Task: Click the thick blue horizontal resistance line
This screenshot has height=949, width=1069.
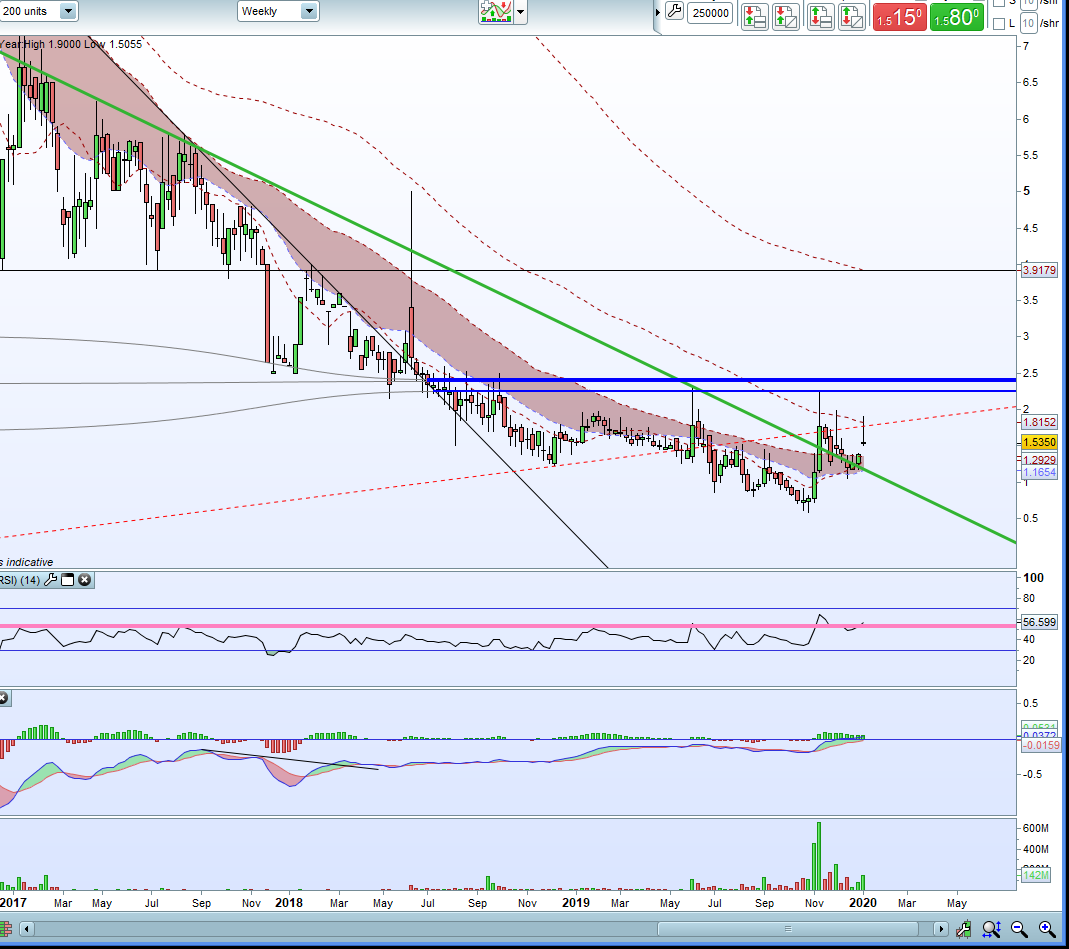Action: click(721, 380)
